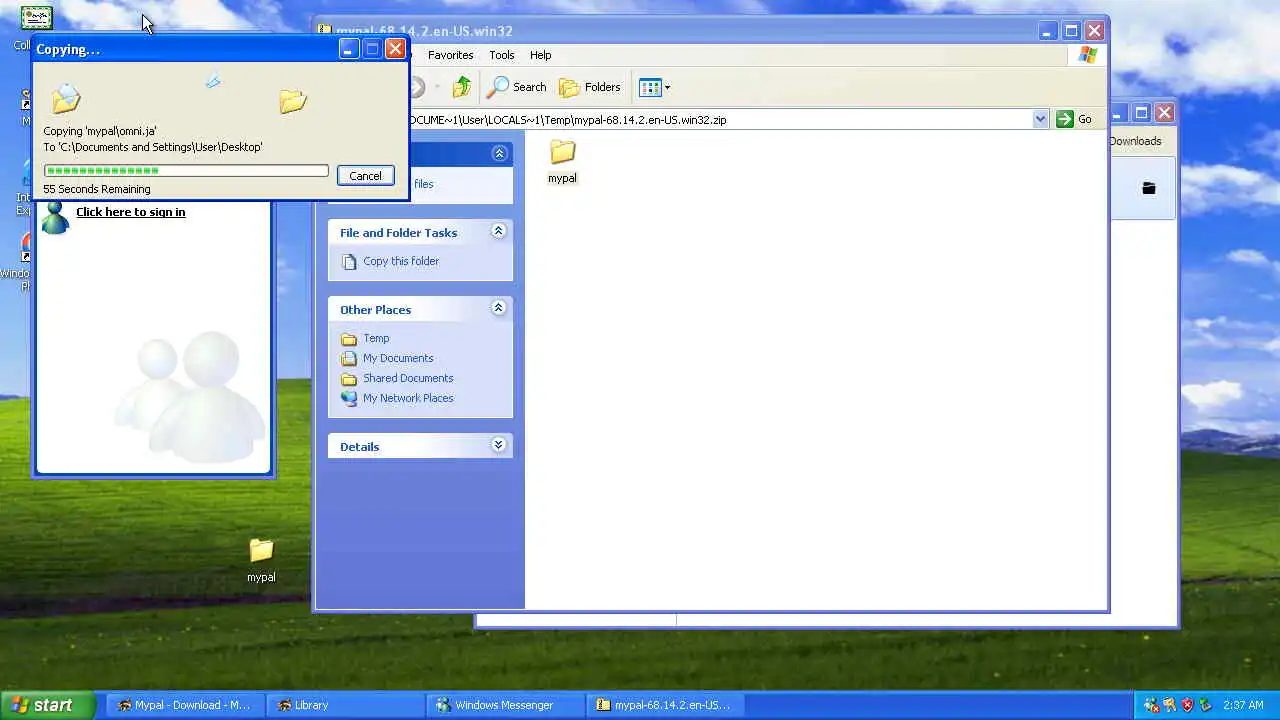Viewport: 1280px width, 720px height.
Task: Open the Tools menu in Explorer
Action: pyautogui.click(x=501, y=55)
